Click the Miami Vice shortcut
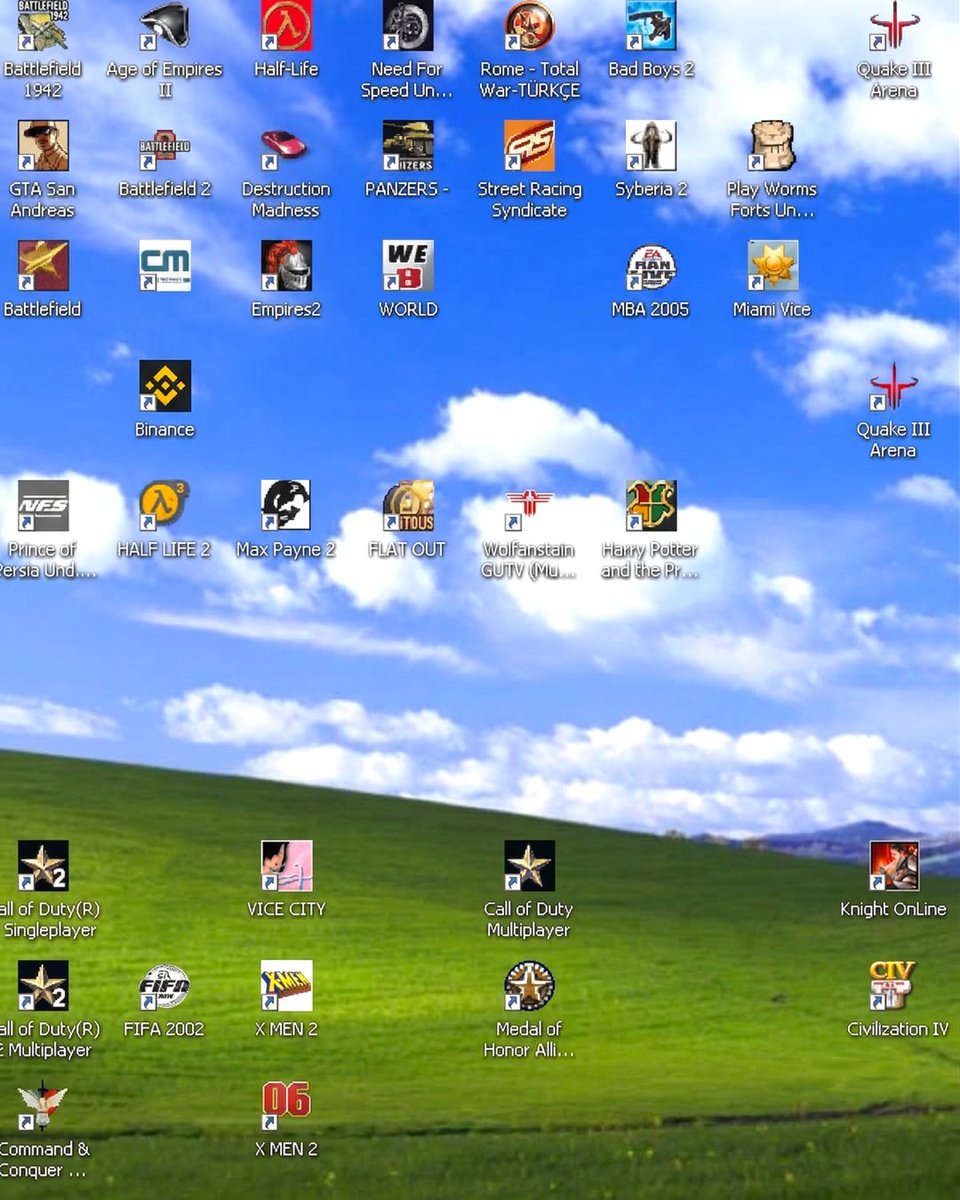The image size is (960, 1200). pyautogui.click(x=772, y=266)
